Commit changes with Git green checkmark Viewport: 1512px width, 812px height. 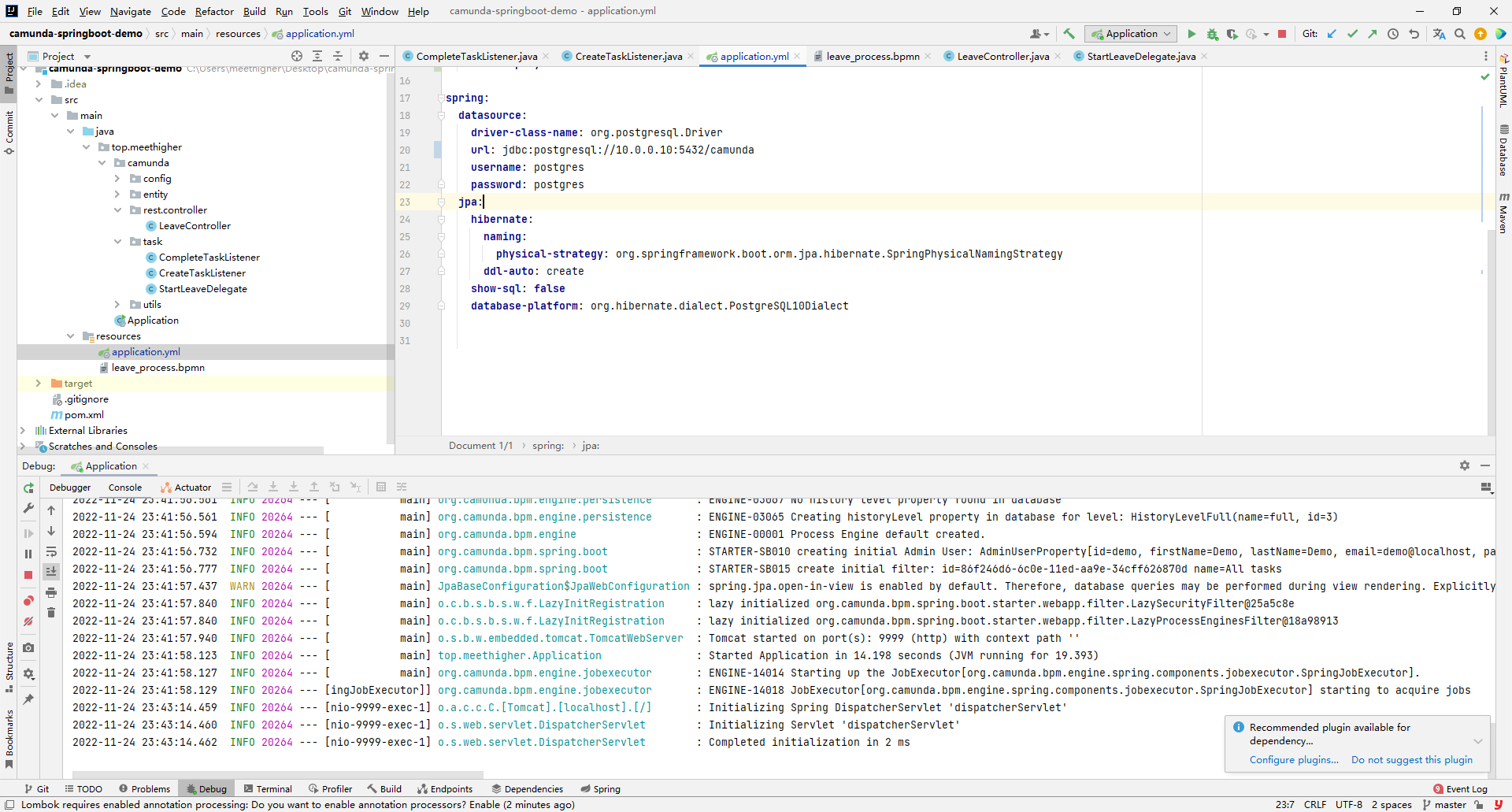1352,34
